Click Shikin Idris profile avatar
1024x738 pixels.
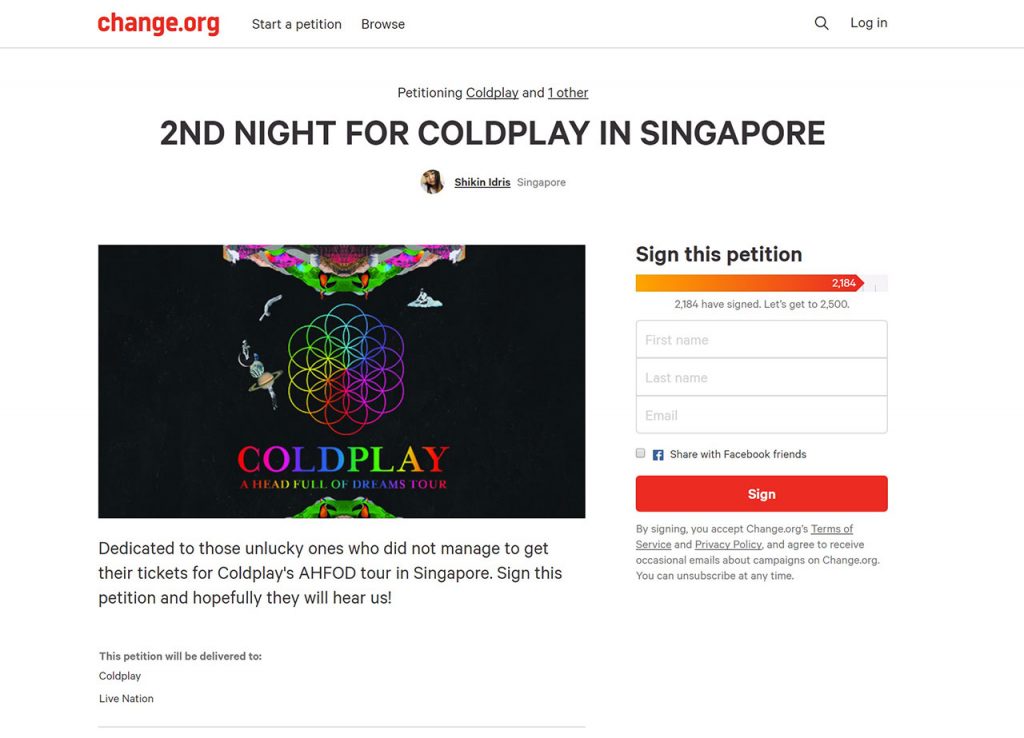coord(432,182)
